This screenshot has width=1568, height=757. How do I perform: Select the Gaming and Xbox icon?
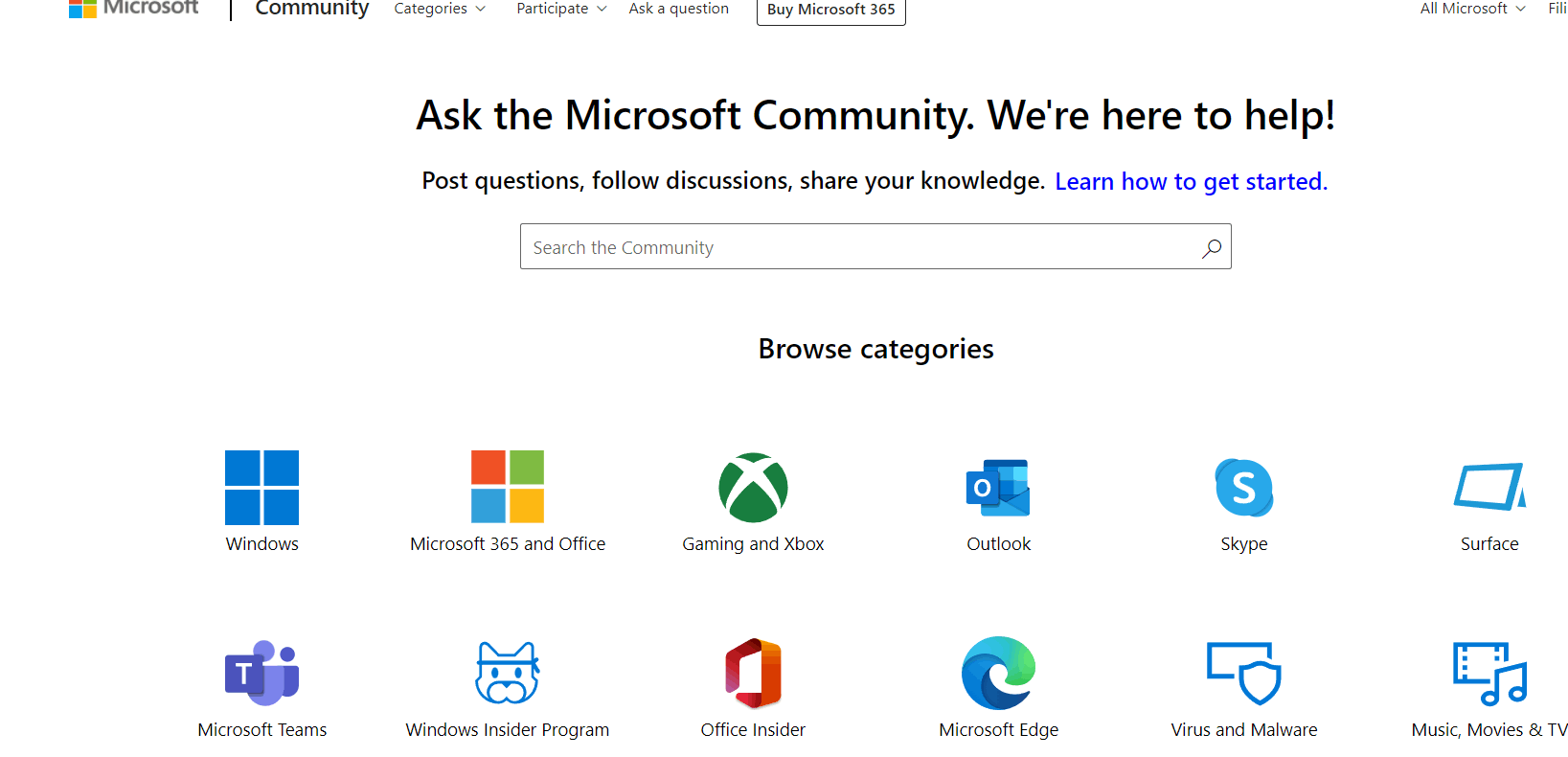pos(753,488)
